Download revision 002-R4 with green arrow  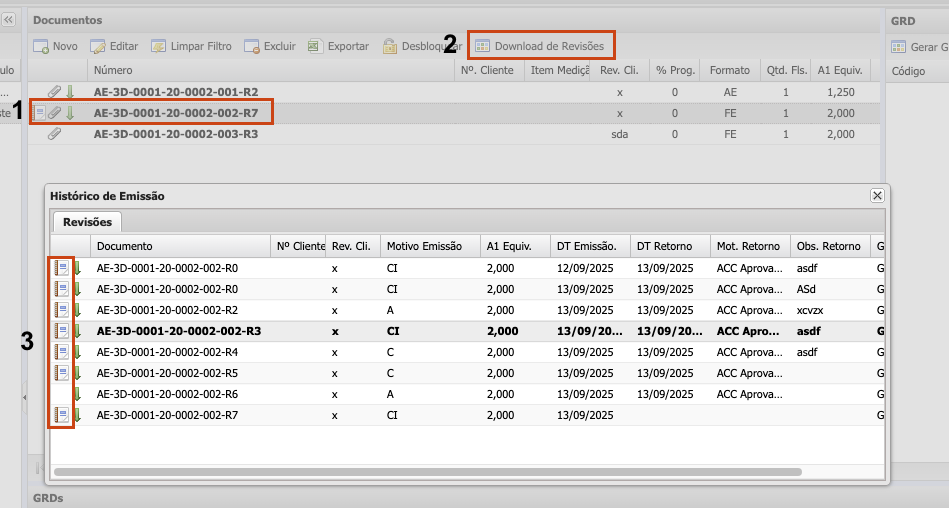[76, 352]
